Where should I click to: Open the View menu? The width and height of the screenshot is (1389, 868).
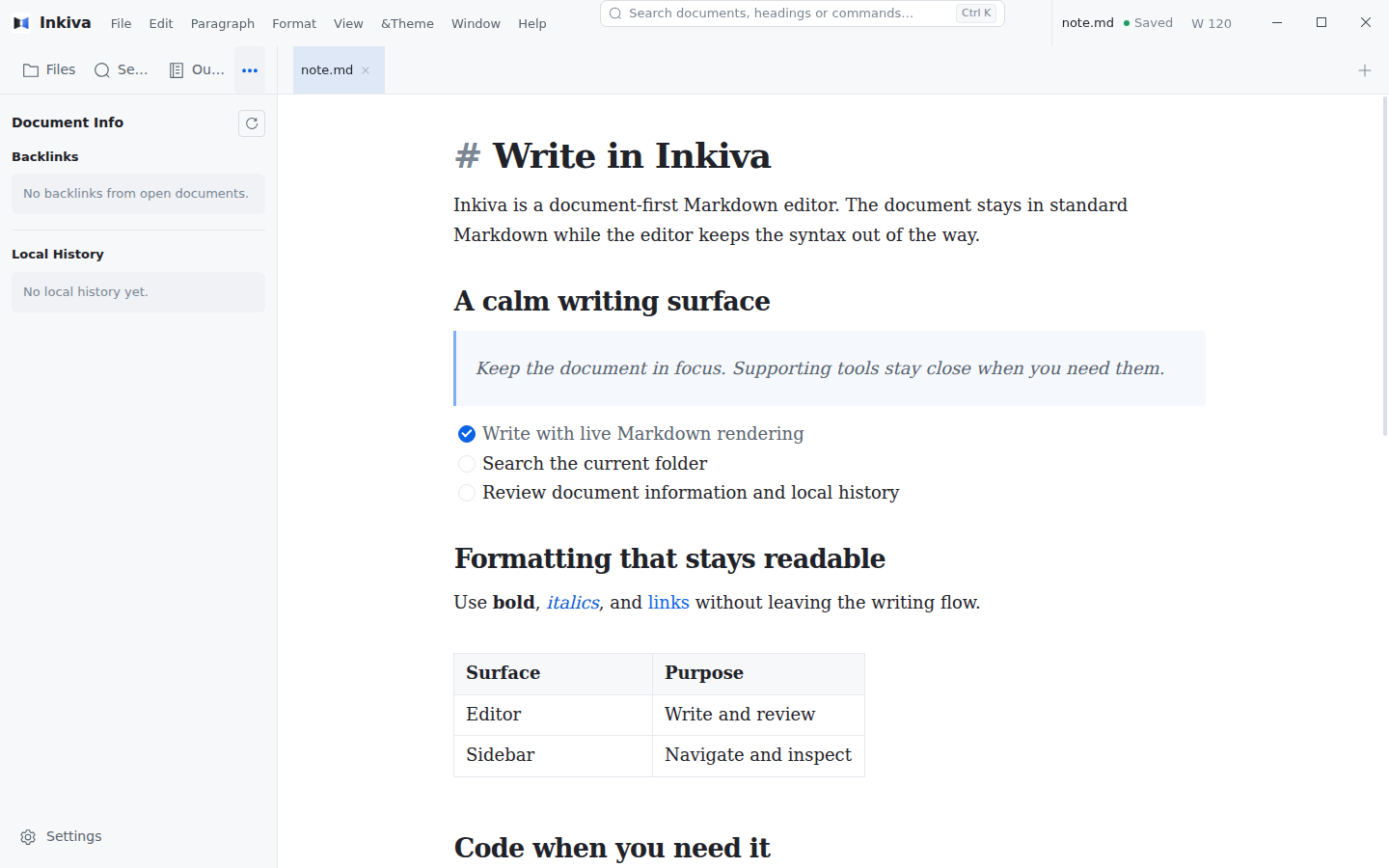[x=348, y=23]
